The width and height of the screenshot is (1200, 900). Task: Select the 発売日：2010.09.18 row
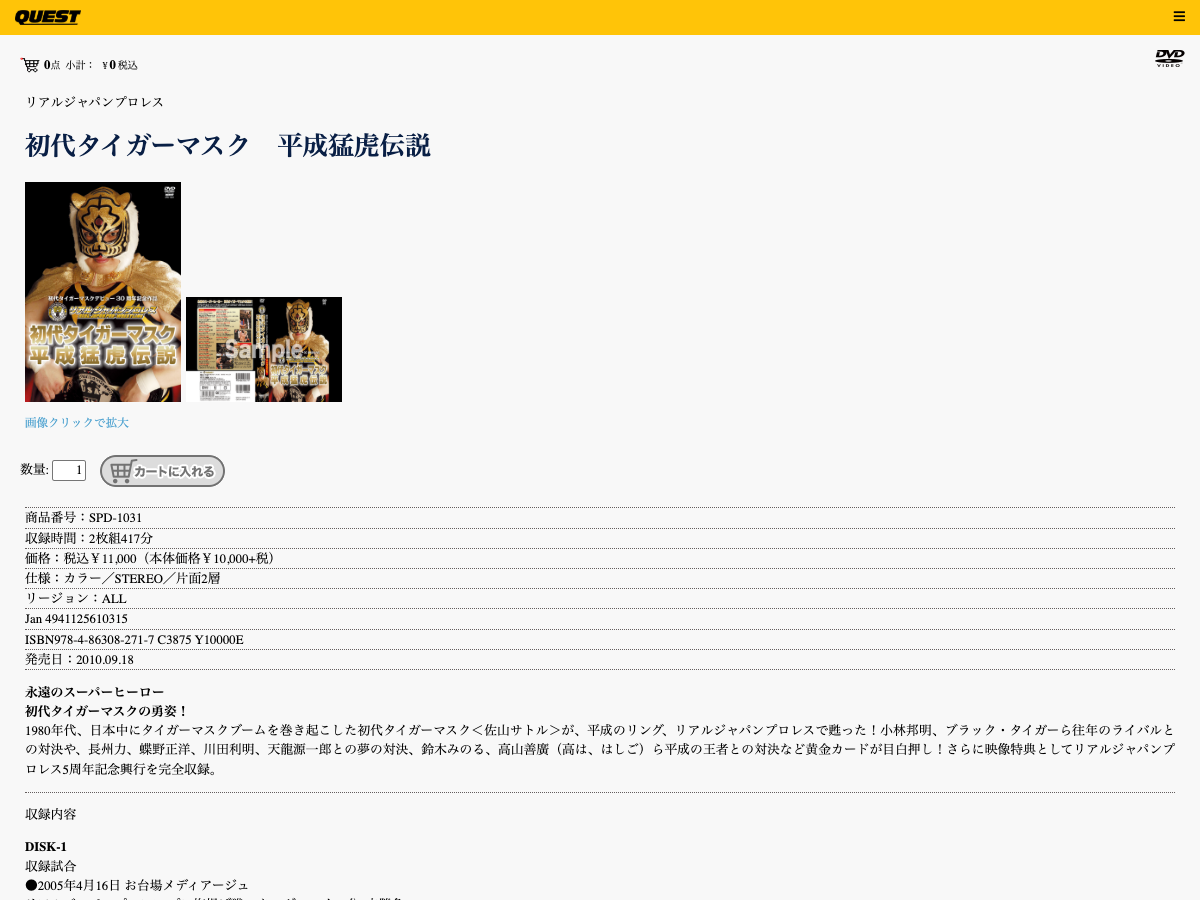600,660
